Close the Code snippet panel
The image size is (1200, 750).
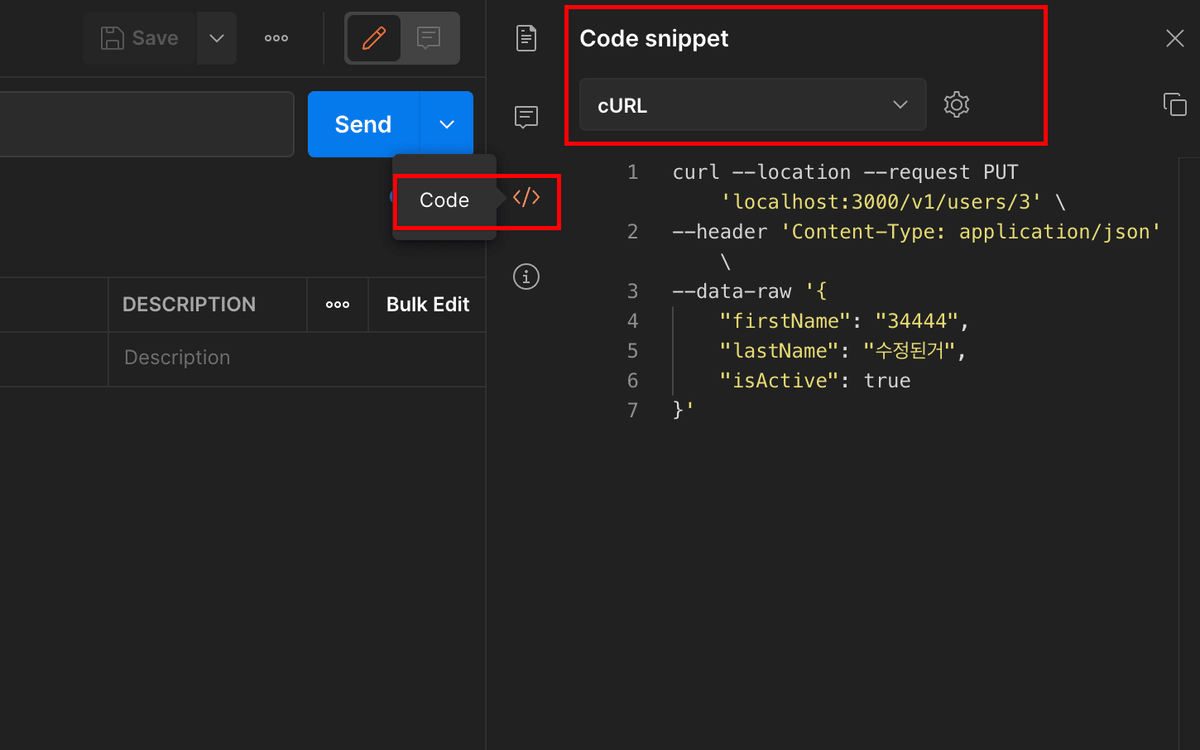1176,38
